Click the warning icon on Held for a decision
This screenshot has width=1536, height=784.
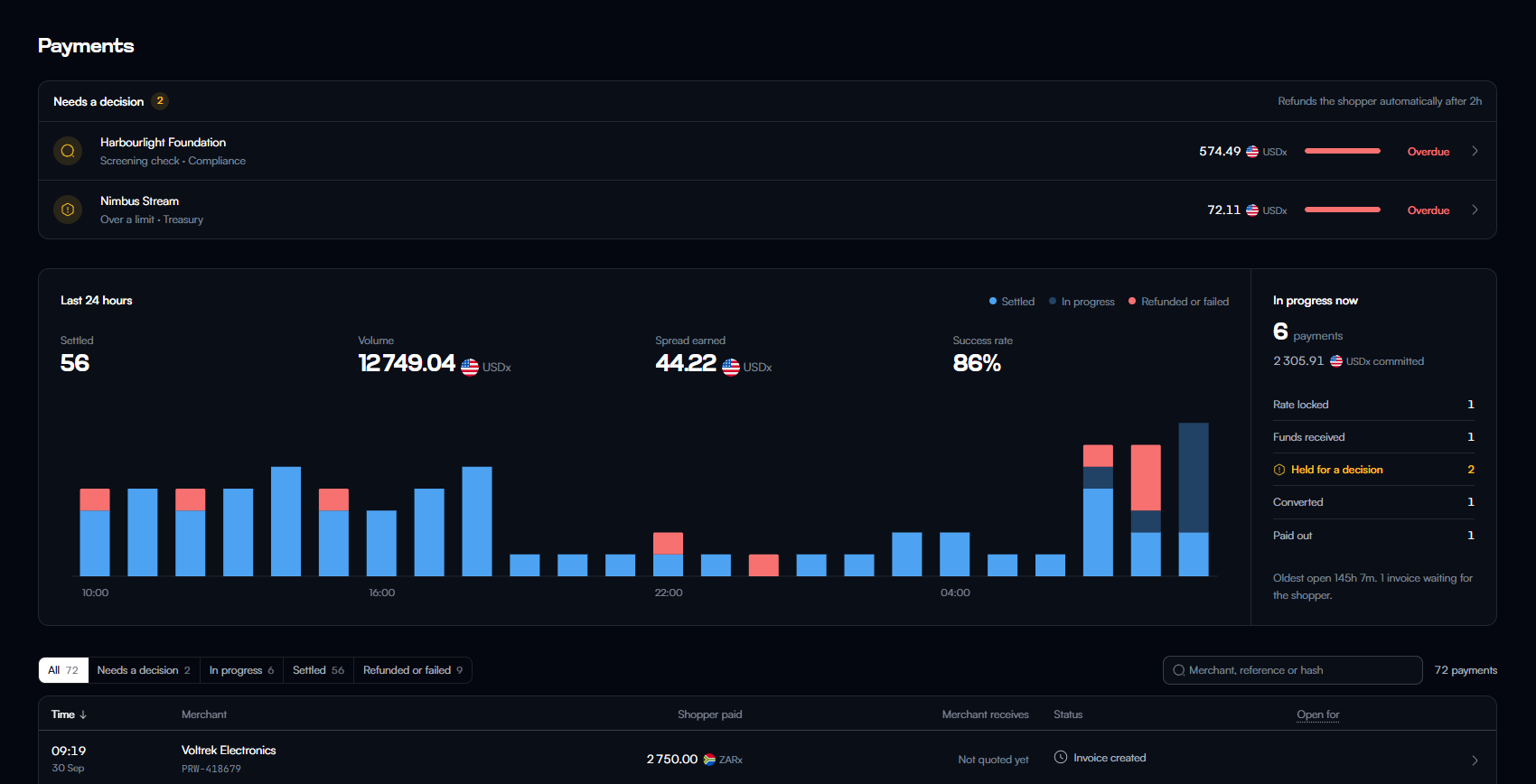(1279, 470)
